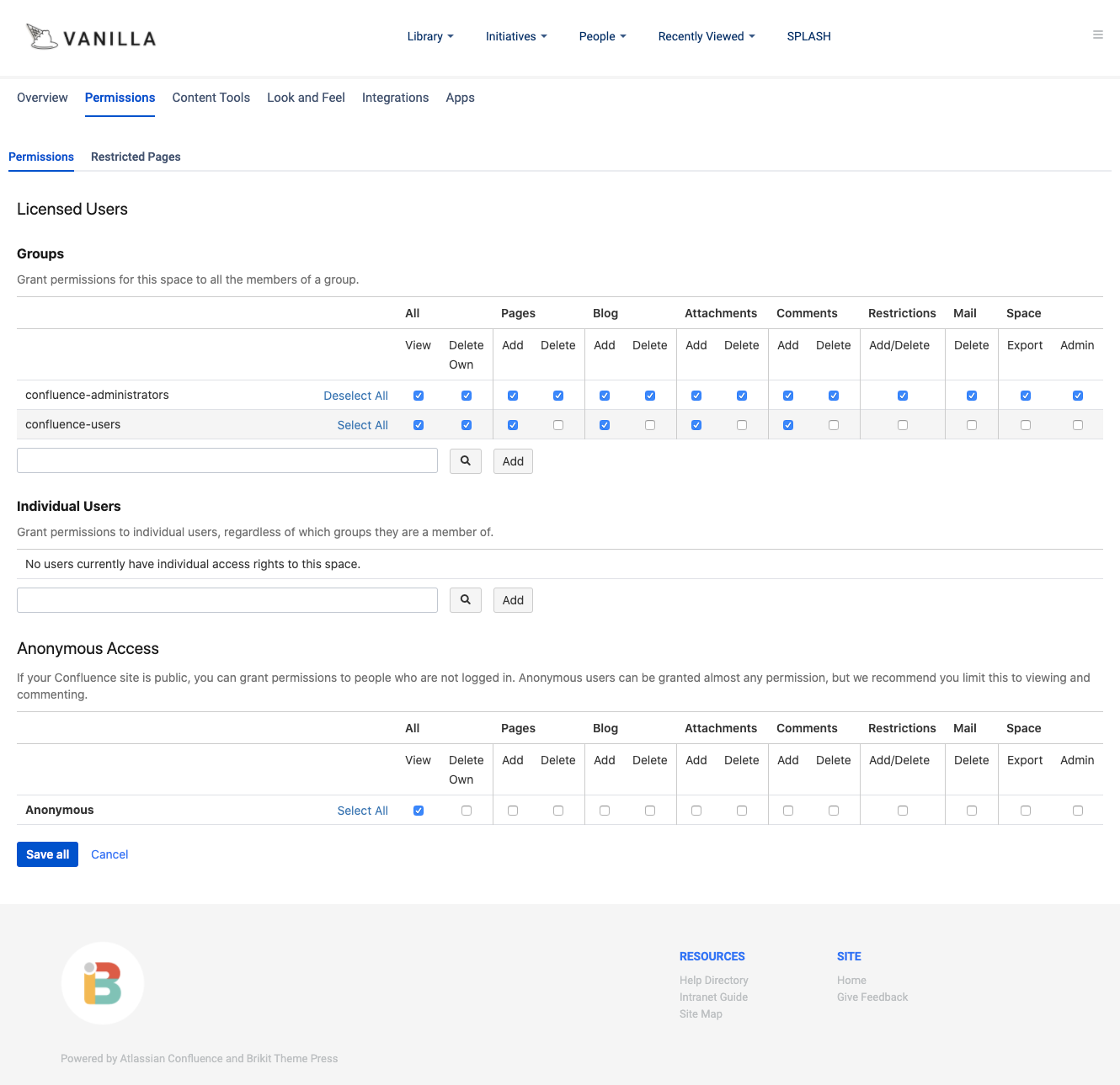
Task: Switch to the Integrations tab
Action: (x=395, y=98)
